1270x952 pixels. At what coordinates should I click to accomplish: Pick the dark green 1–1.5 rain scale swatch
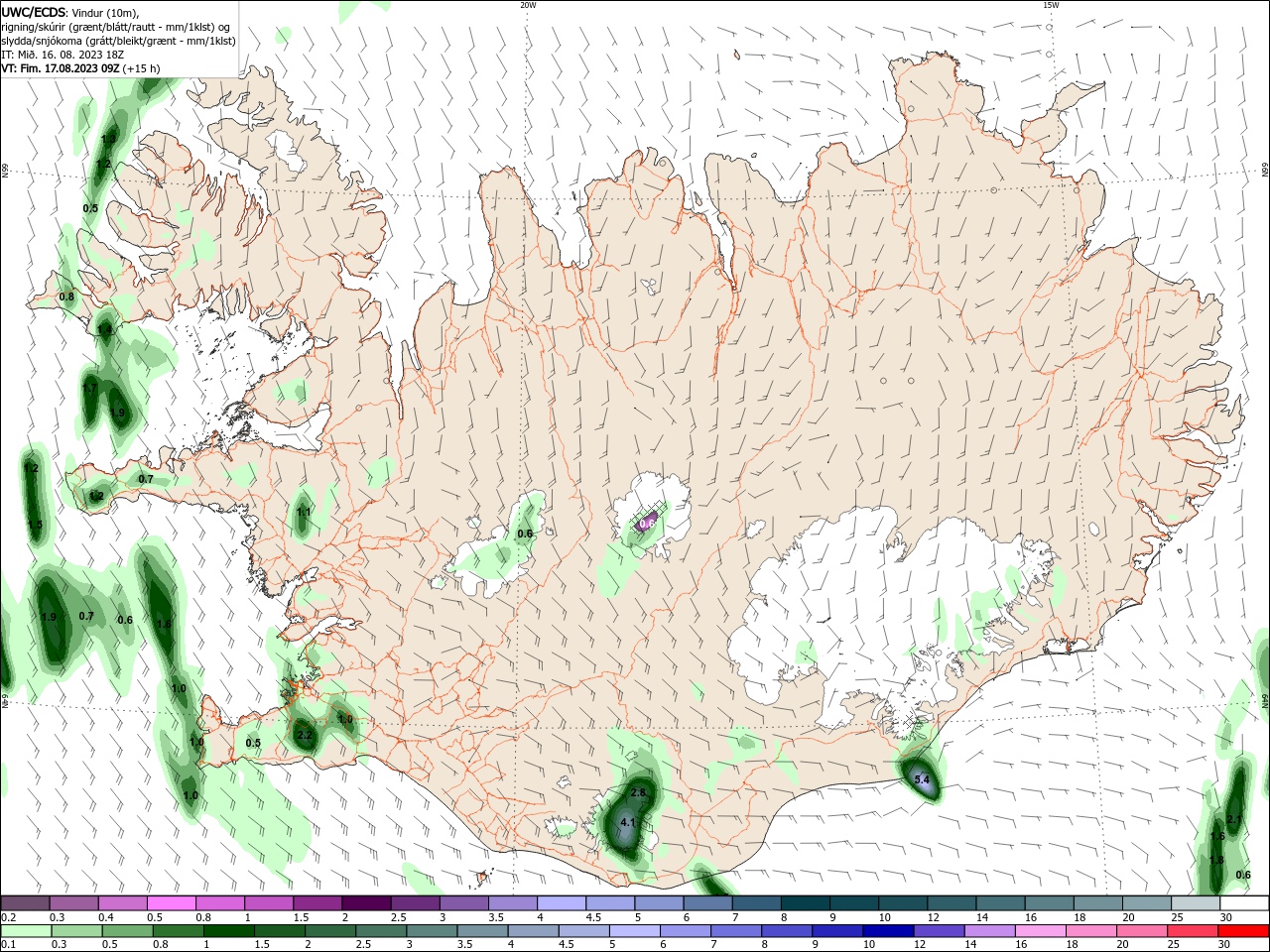coord(228,930)
